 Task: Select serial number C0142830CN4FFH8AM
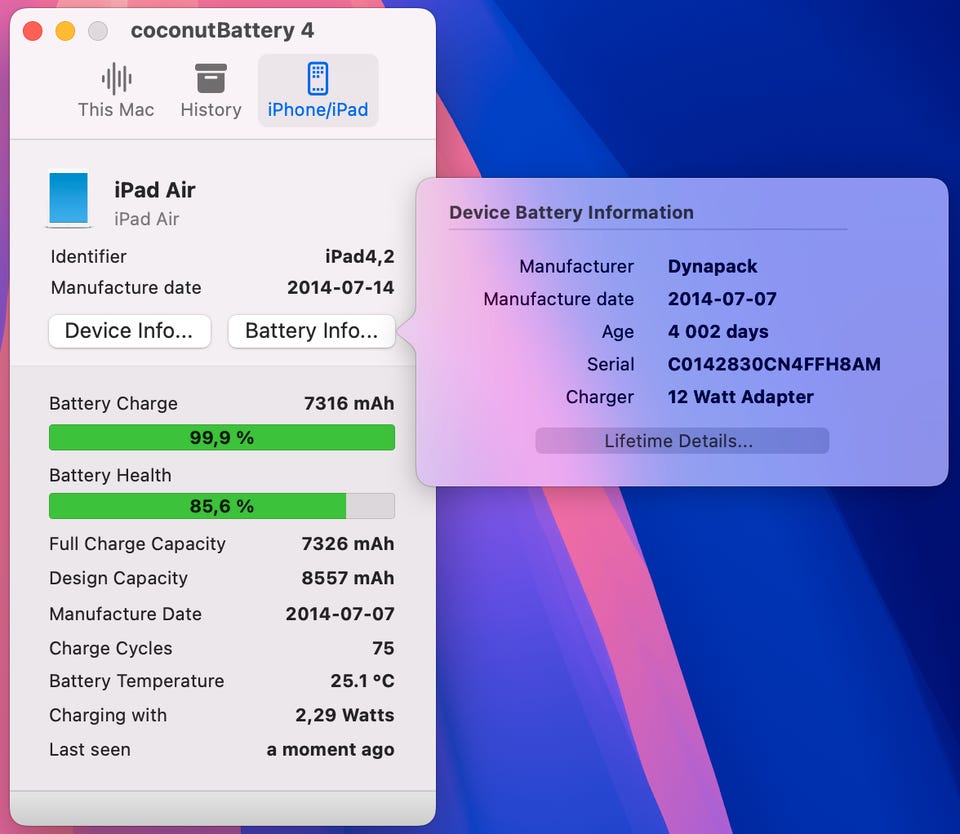(774, 364)
